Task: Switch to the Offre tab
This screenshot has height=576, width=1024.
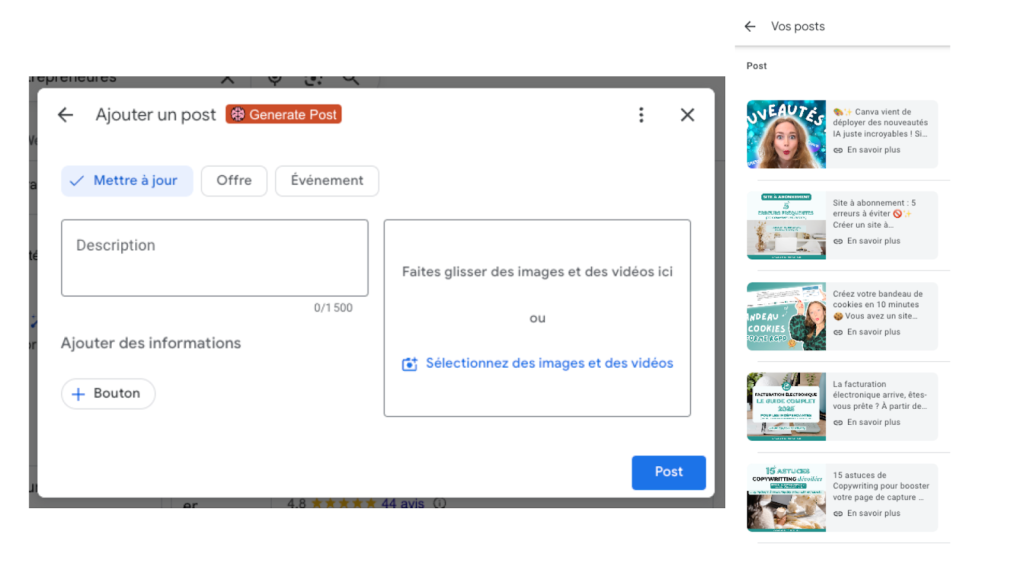Action: click(233, 181)
